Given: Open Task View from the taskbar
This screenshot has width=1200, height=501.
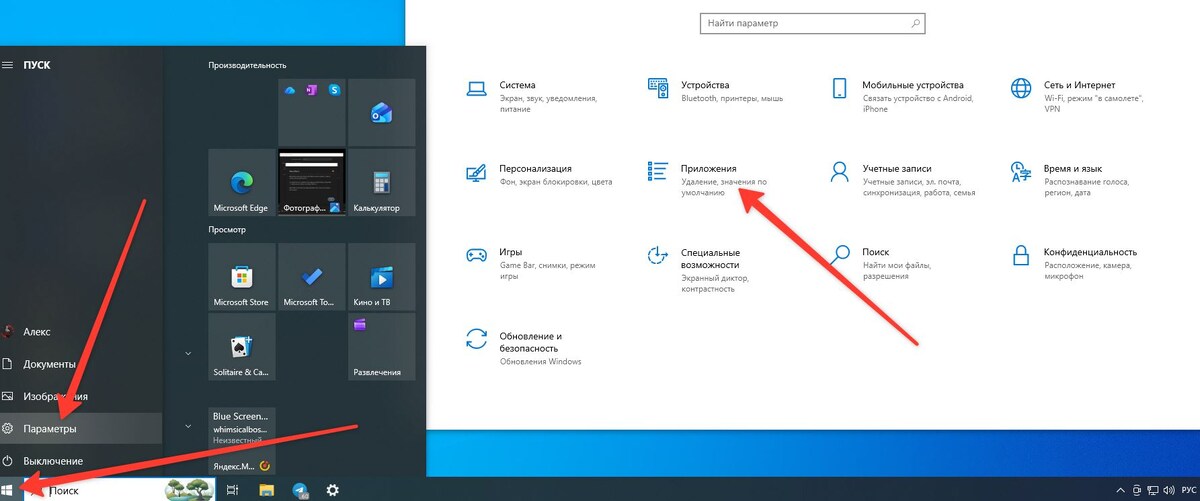Looking at the screenshot, I should click(x=232, y=490).
